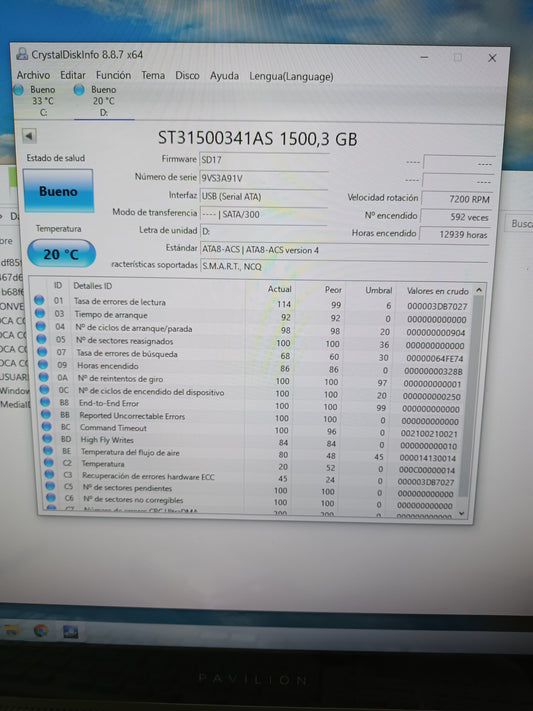Click the SMART list scroll up arrow
The width and height of the screenshot is (533, 711).
click(479, 290)
